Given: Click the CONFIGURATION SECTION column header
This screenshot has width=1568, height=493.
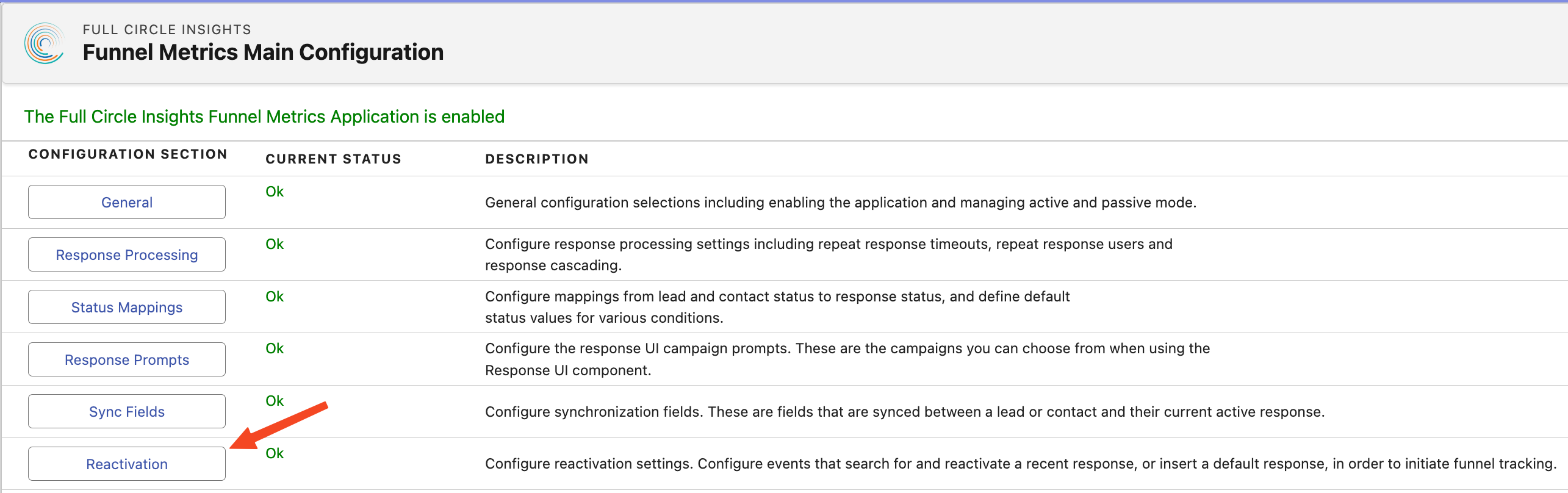Looking at the screenshot, I should tap(128, 154).
